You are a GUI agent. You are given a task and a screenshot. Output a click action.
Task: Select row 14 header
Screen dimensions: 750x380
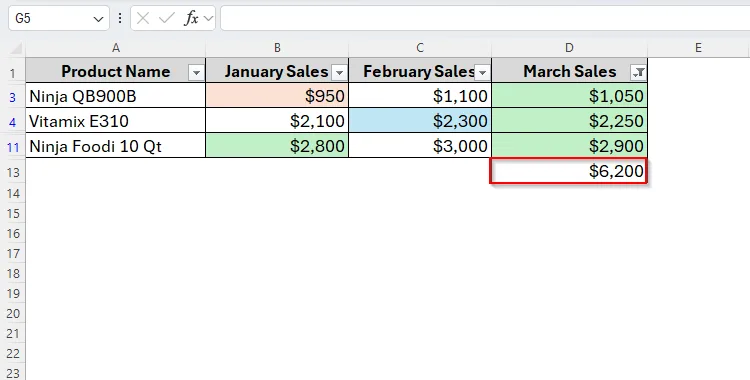point(13,193)
